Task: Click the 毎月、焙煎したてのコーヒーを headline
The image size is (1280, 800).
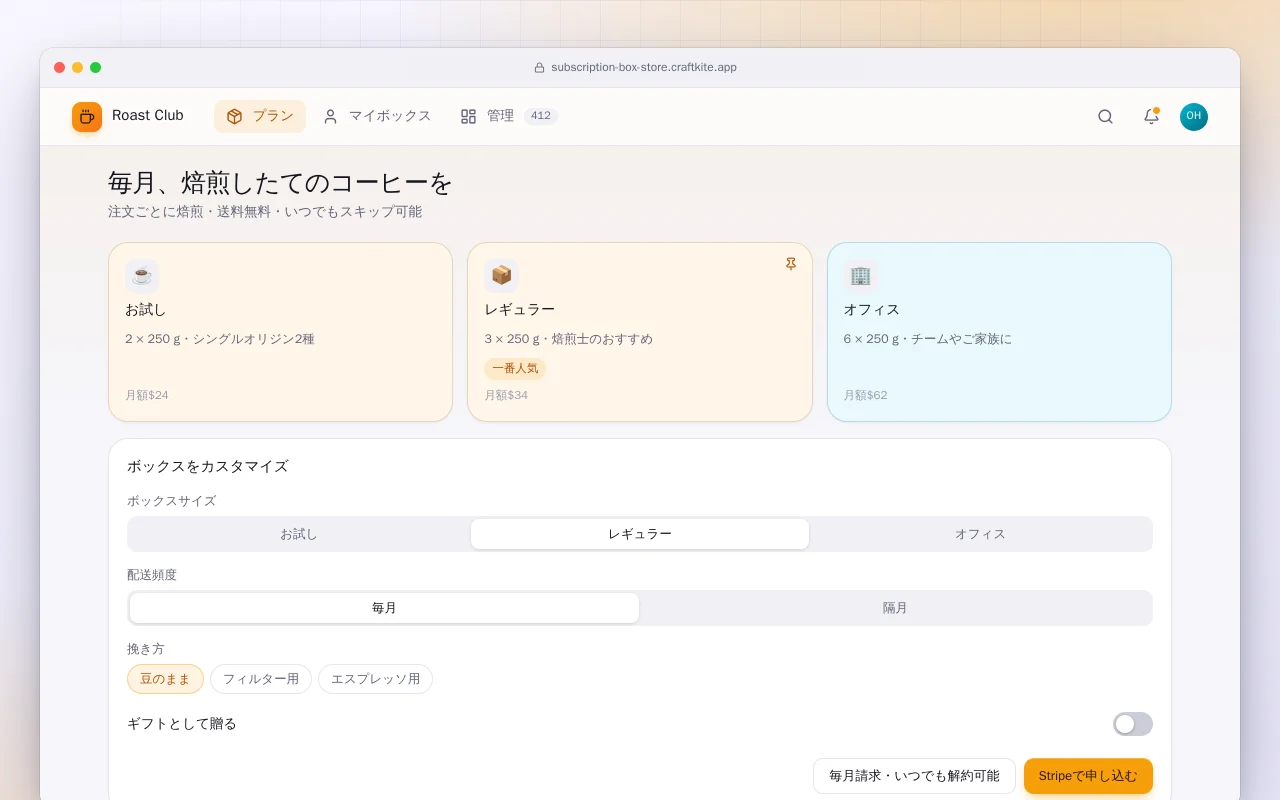Action: click(281, 183)
